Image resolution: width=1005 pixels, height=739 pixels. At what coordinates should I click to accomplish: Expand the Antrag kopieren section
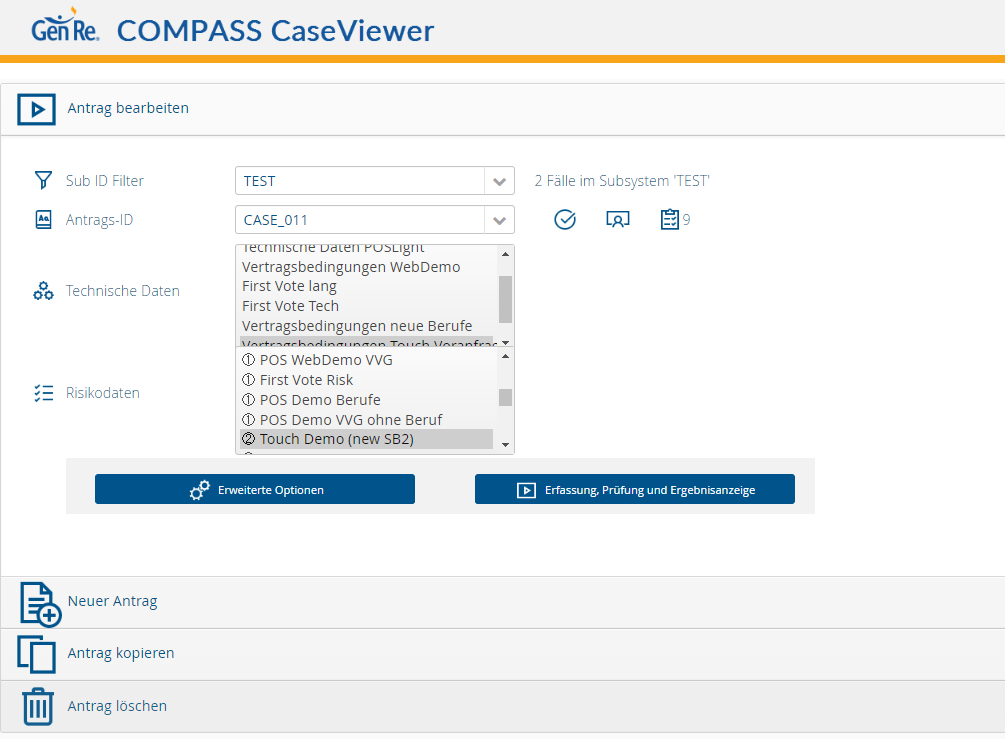tap(502, 654)
